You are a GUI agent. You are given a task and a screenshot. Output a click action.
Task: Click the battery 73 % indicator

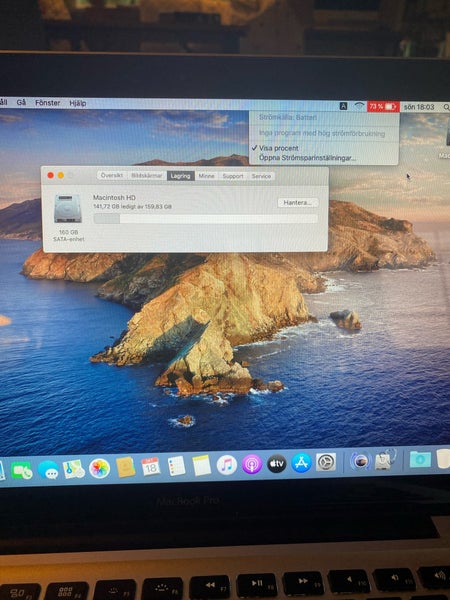pyautogui.click(x=383, y=107)
